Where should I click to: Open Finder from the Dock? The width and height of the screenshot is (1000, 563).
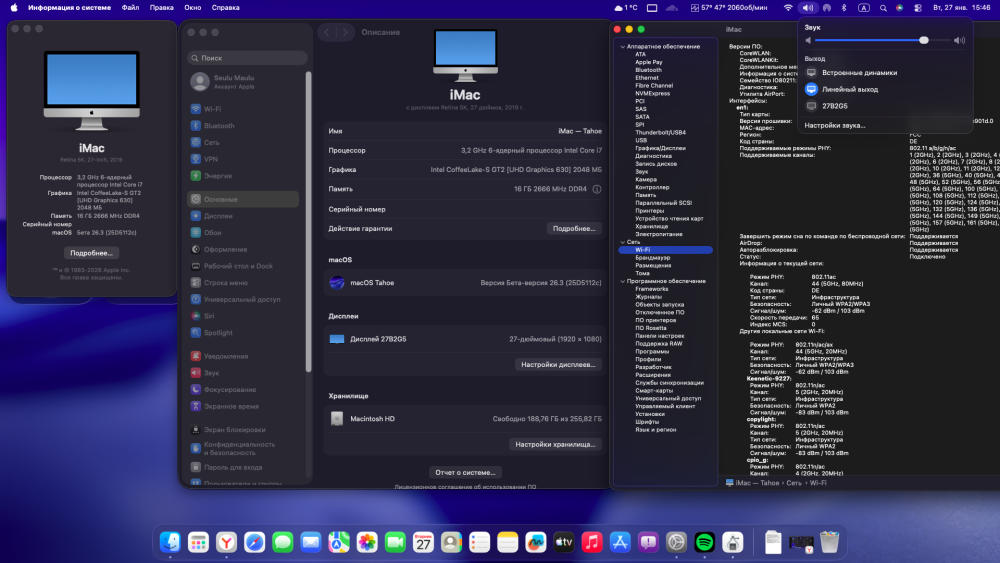click(x=170, y=542)
